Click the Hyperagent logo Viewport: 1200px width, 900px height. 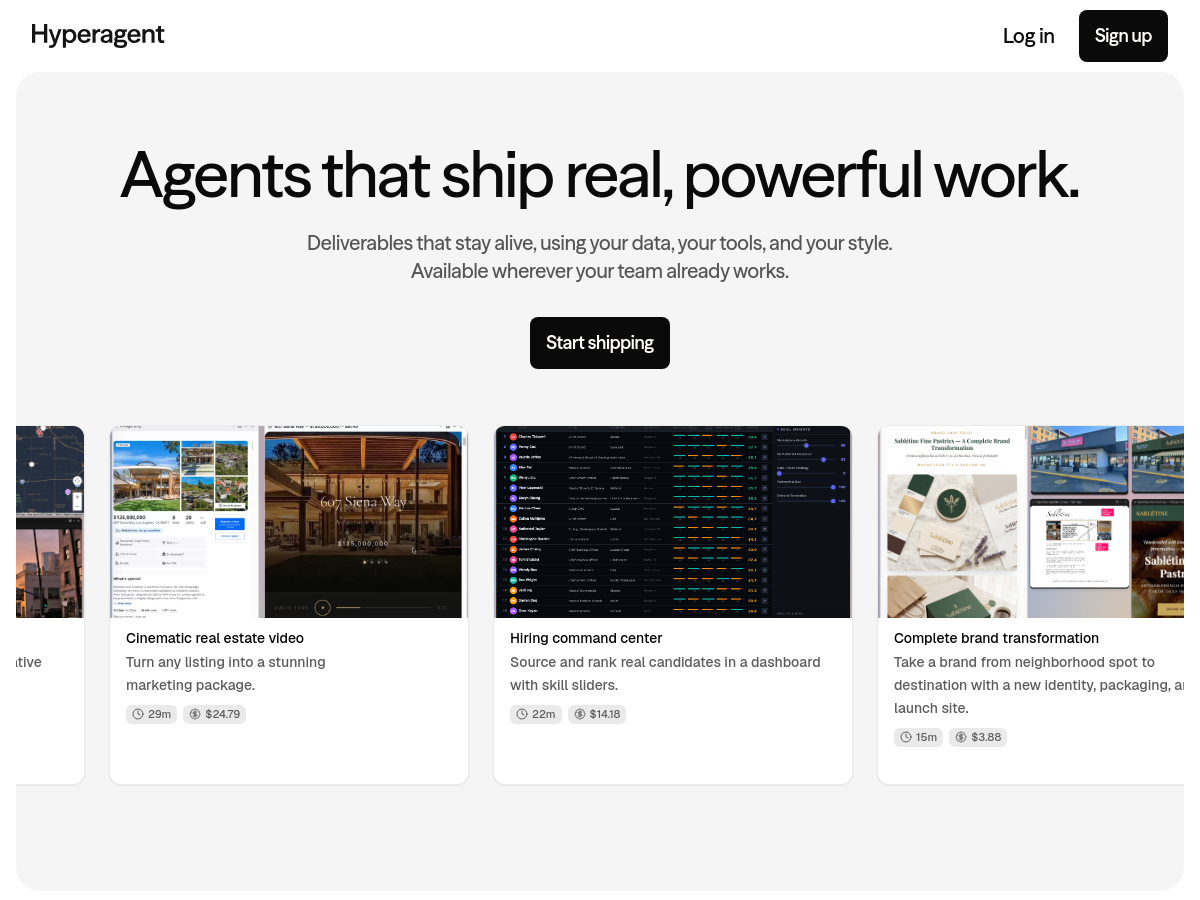pos(97,35)
